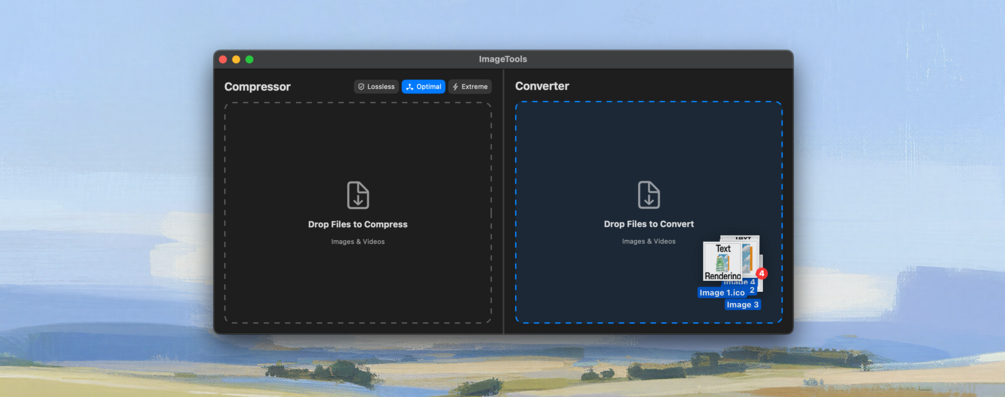Close the ImageTools window

pos(223,59)
